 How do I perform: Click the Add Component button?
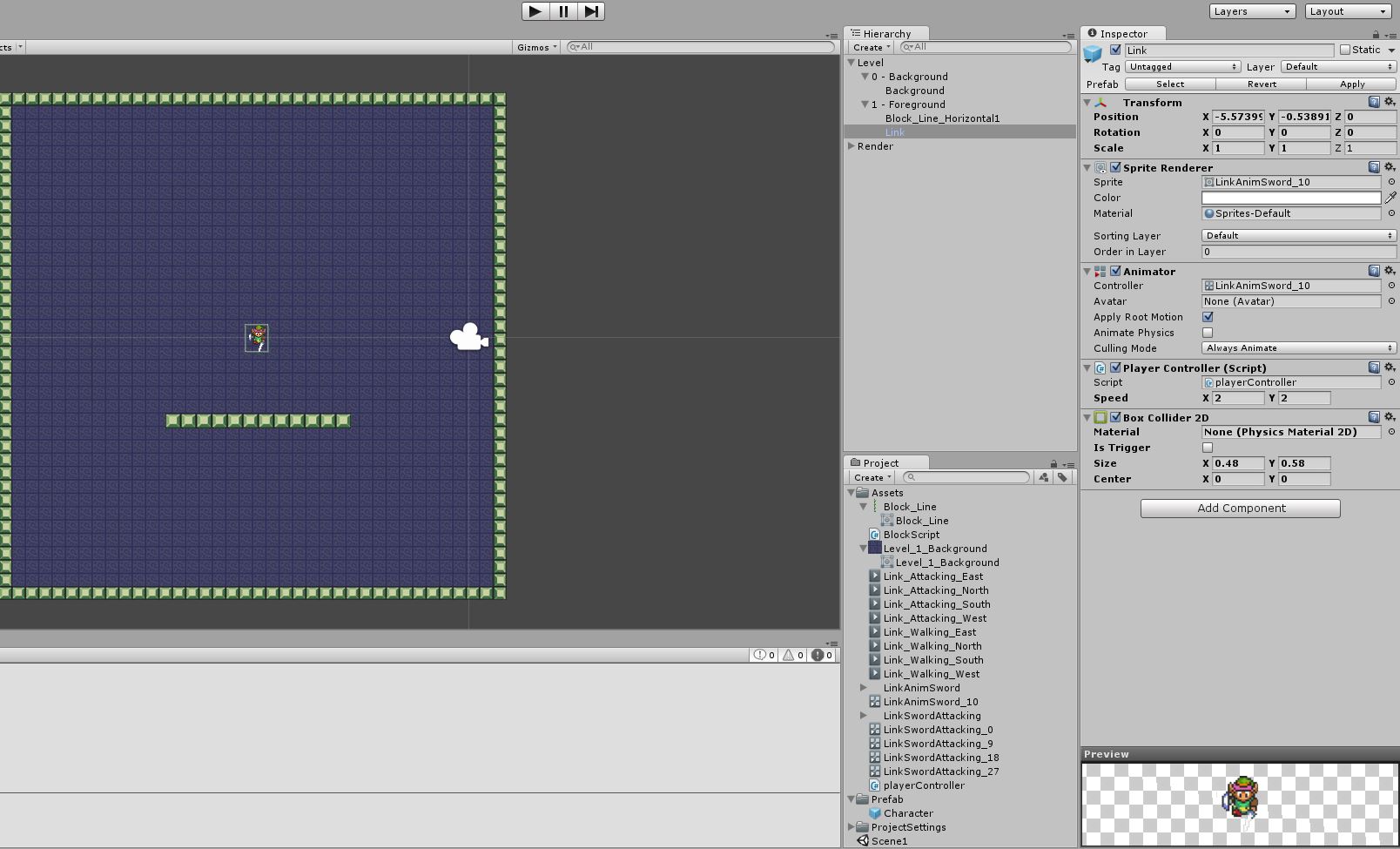coord(1240,508)
